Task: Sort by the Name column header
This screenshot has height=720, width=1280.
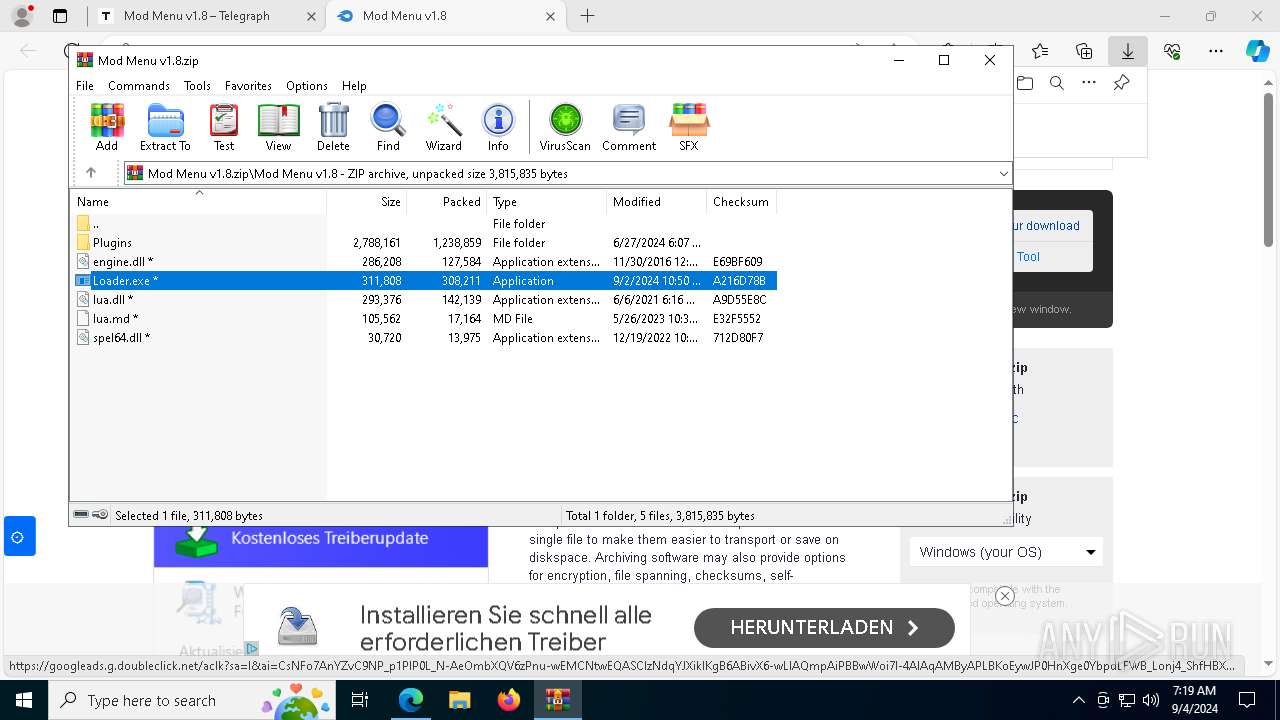Action: (x=198, y=201)
